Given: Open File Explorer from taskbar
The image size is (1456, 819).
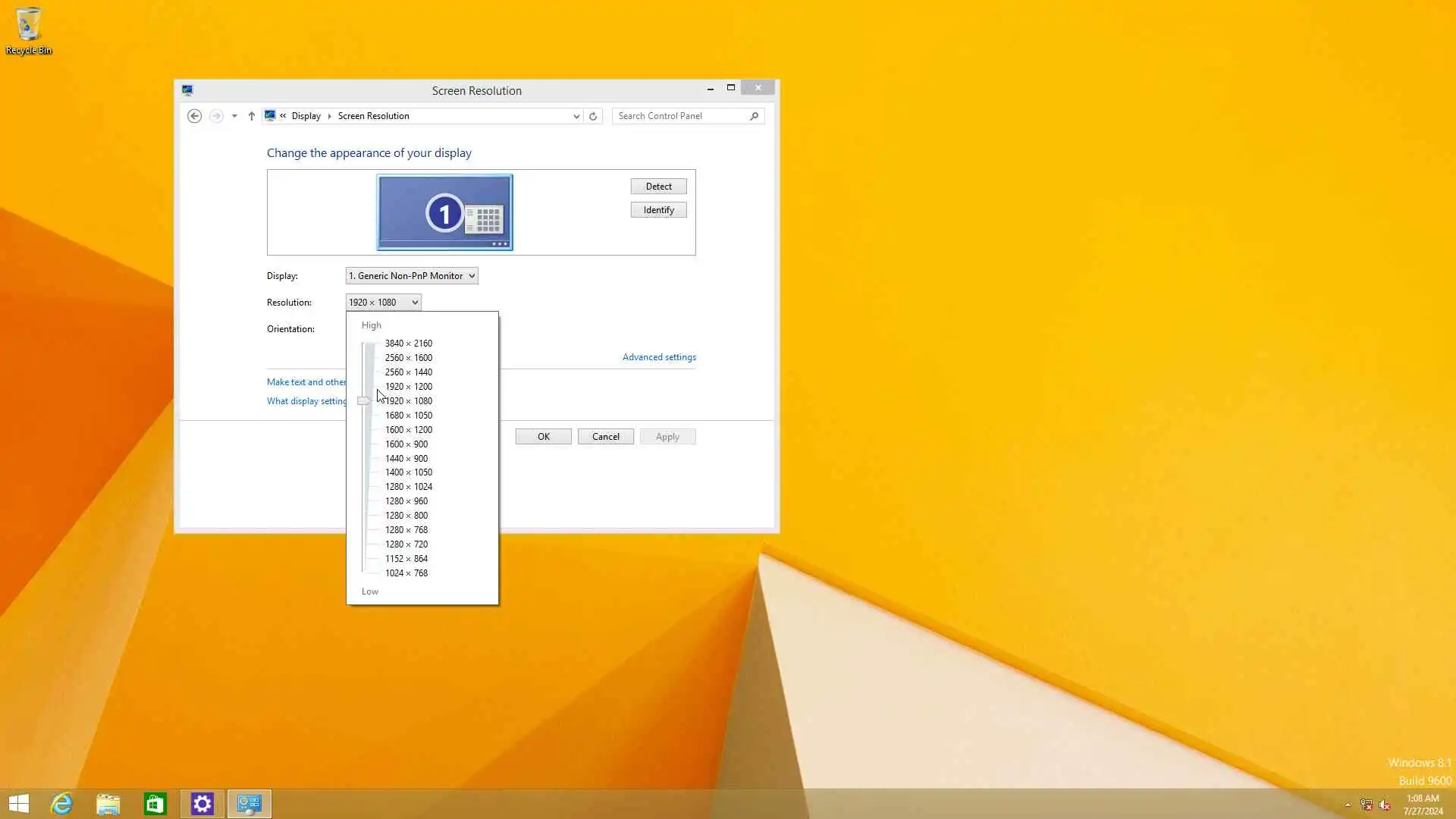Looking at the screenshot, I should coord(108,803).
